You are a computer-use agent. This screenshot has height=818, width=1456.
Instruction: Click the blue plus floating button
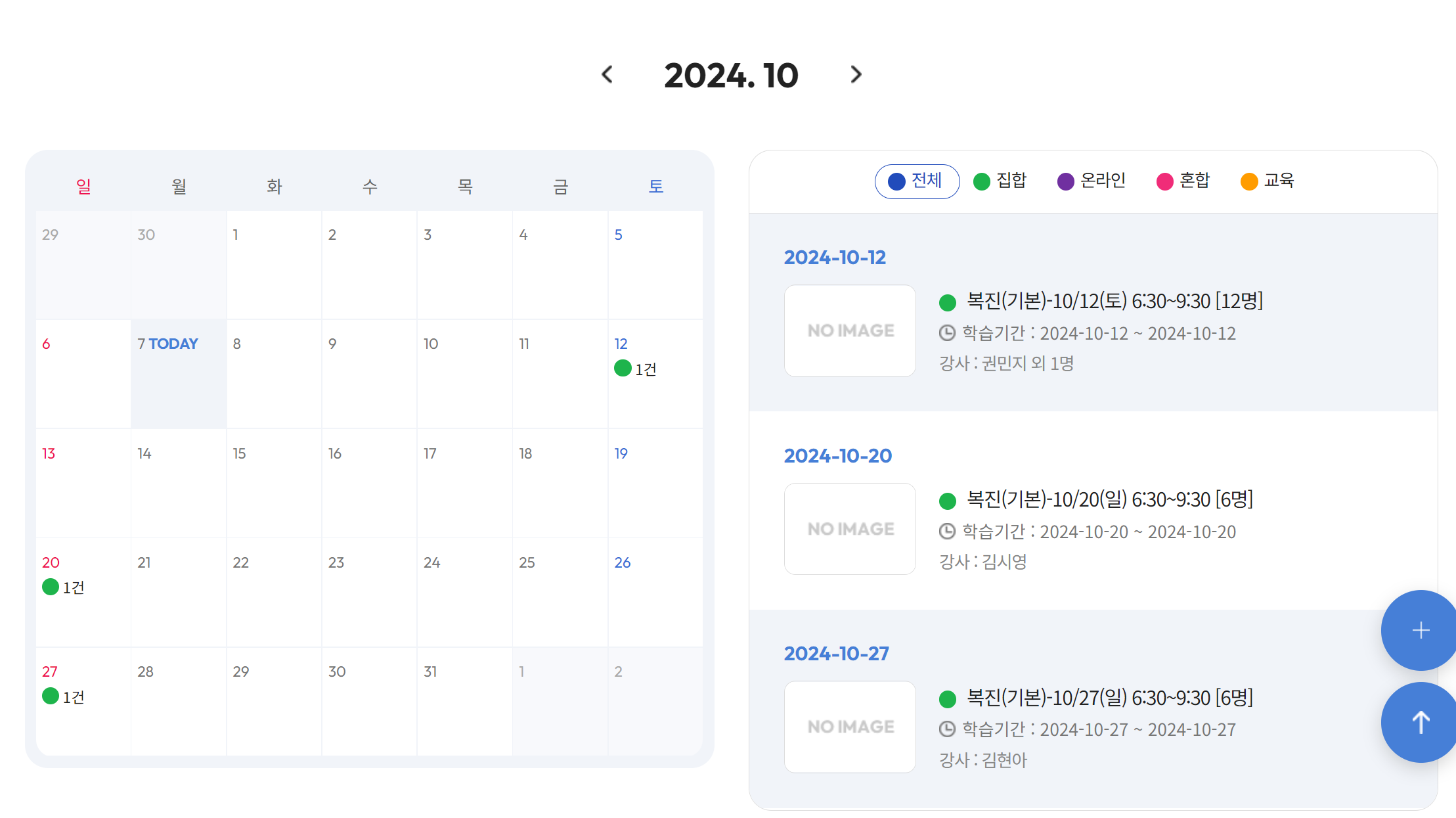click(1420, 630)
